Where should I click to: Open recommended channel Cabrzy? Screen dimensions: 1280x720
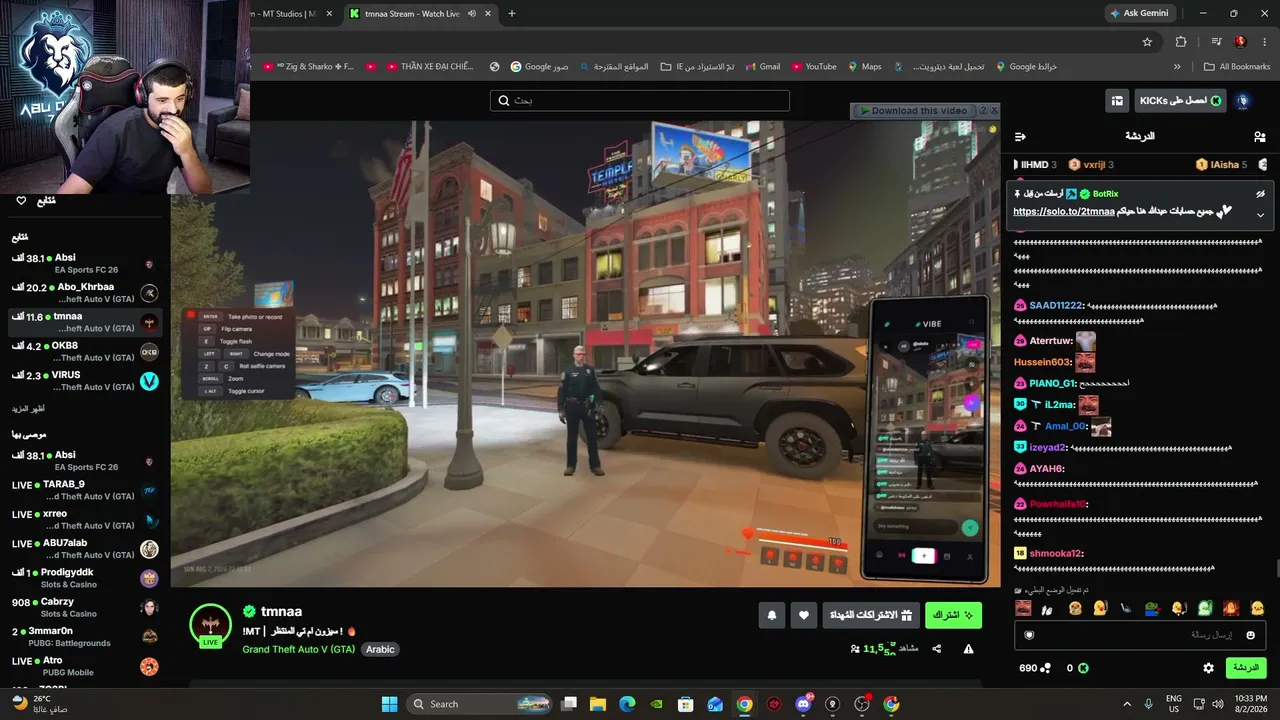click(85, 607)
